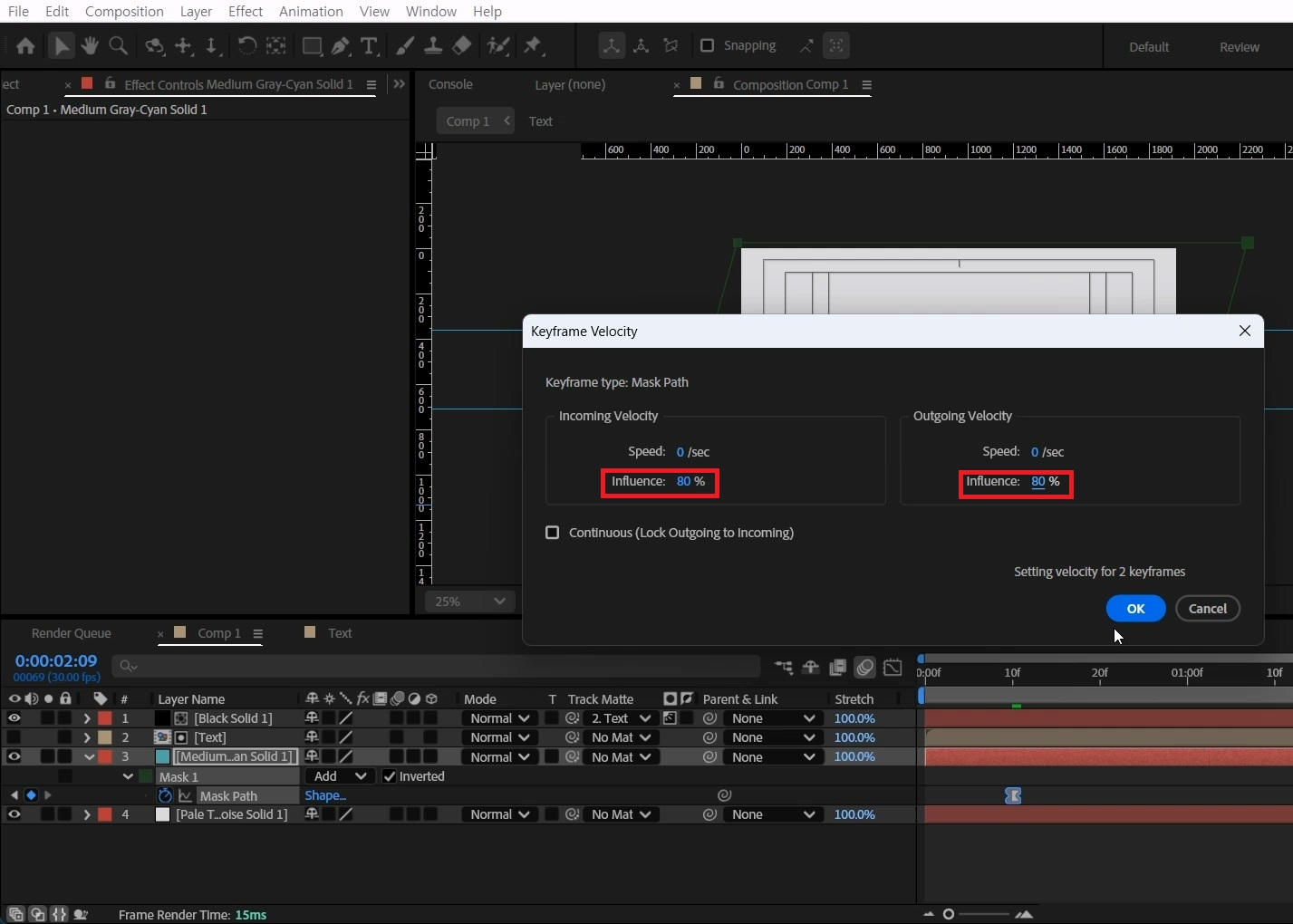Screen dimensions: 1293x924
Task: Click Outgoing Velocity Speed value field
Action: [x=1035, y=451]
